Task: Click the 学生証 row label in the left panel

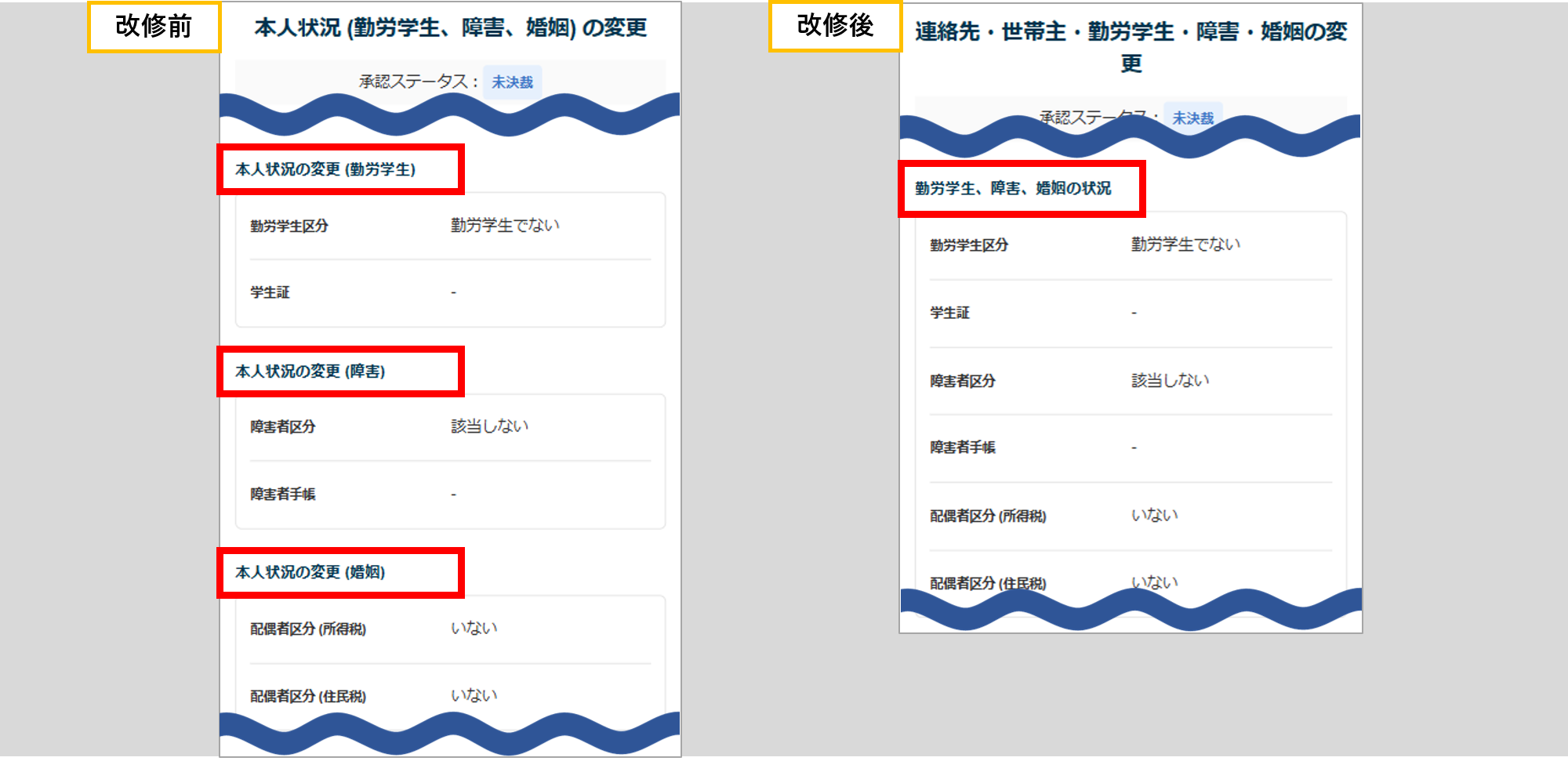Action: click(270, 292)
